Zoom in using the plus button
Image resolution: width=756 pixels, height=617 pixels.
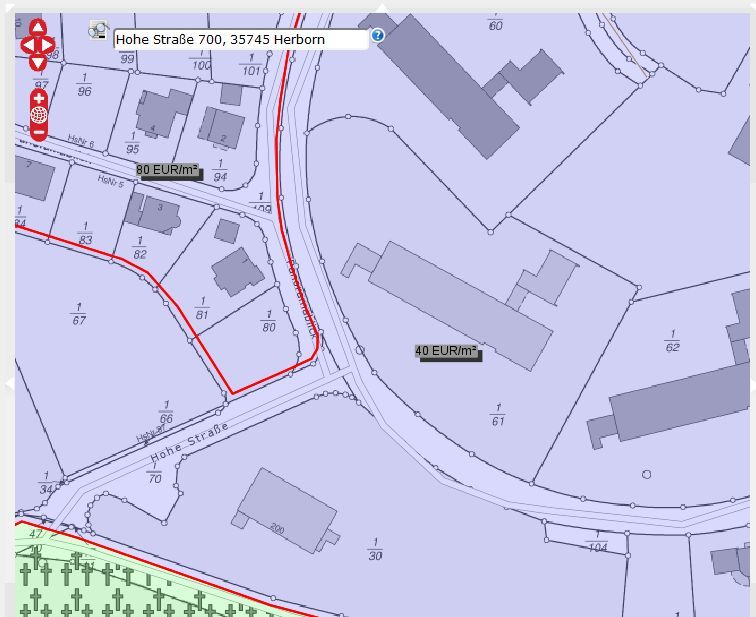pos(39,98)
